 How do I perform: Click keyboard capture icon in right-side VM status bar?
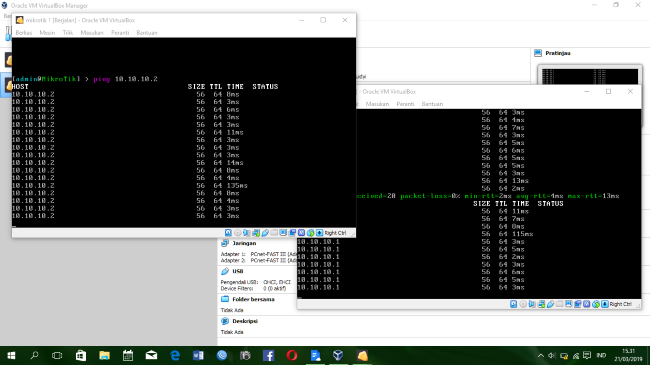[605, 304]
